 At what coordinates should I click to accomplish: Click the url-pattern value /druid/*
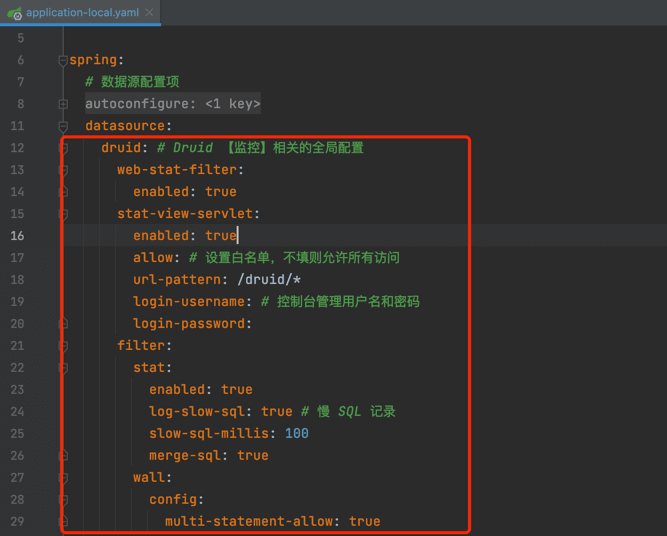pyautogui.click(x=265, y=280)
